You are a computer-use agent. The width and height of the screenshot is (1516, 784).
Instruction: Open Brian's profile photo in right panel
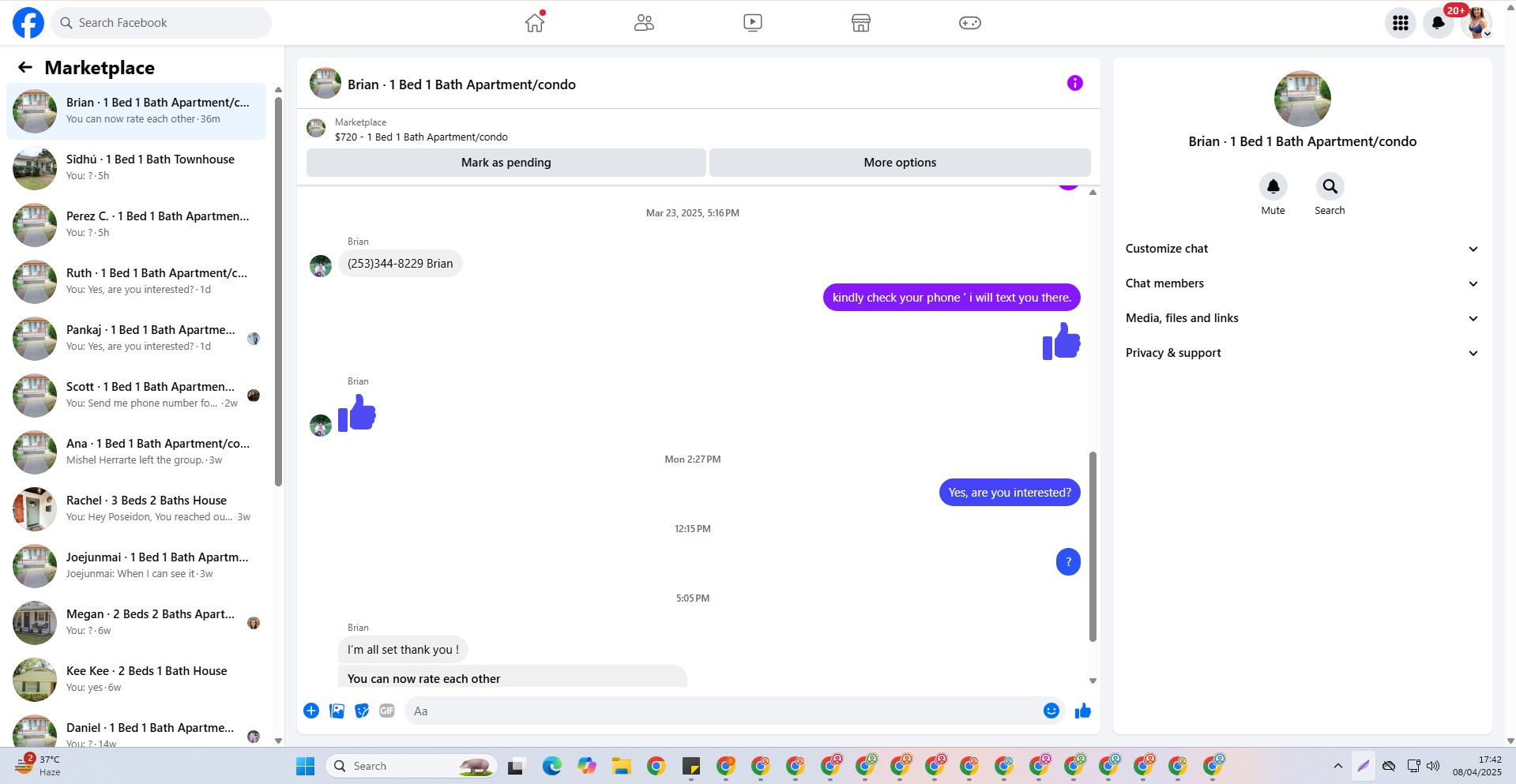pos(1302,99)
